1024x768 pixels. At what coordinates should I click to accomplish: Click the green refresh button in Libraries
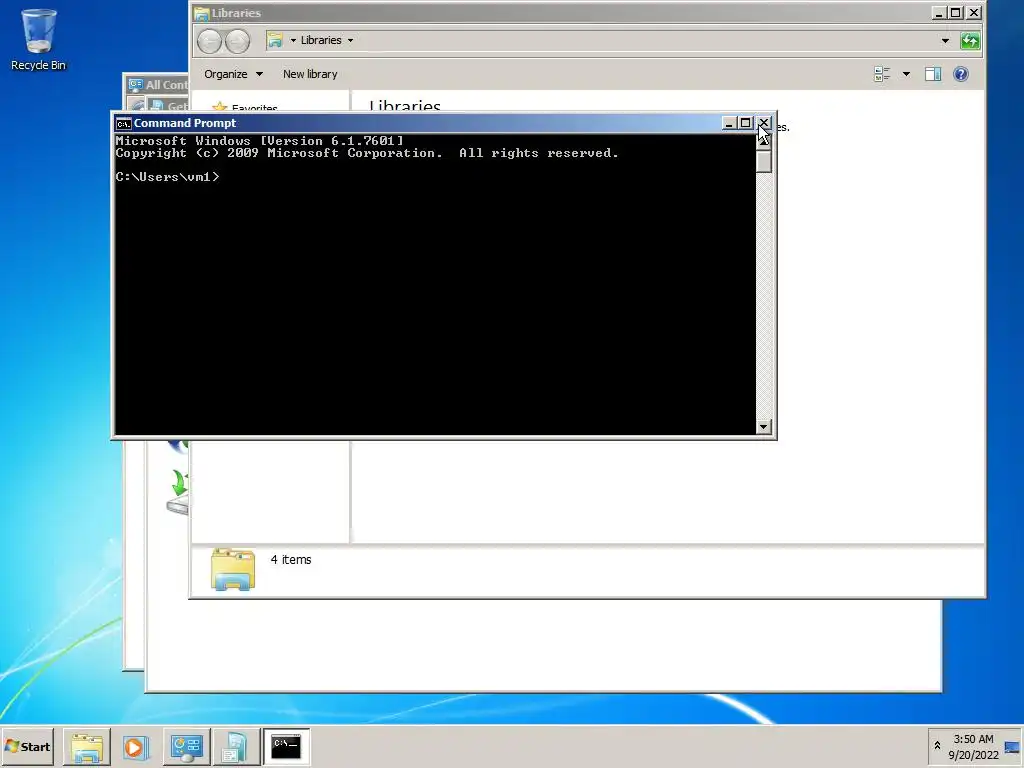[x=970, y=40]
